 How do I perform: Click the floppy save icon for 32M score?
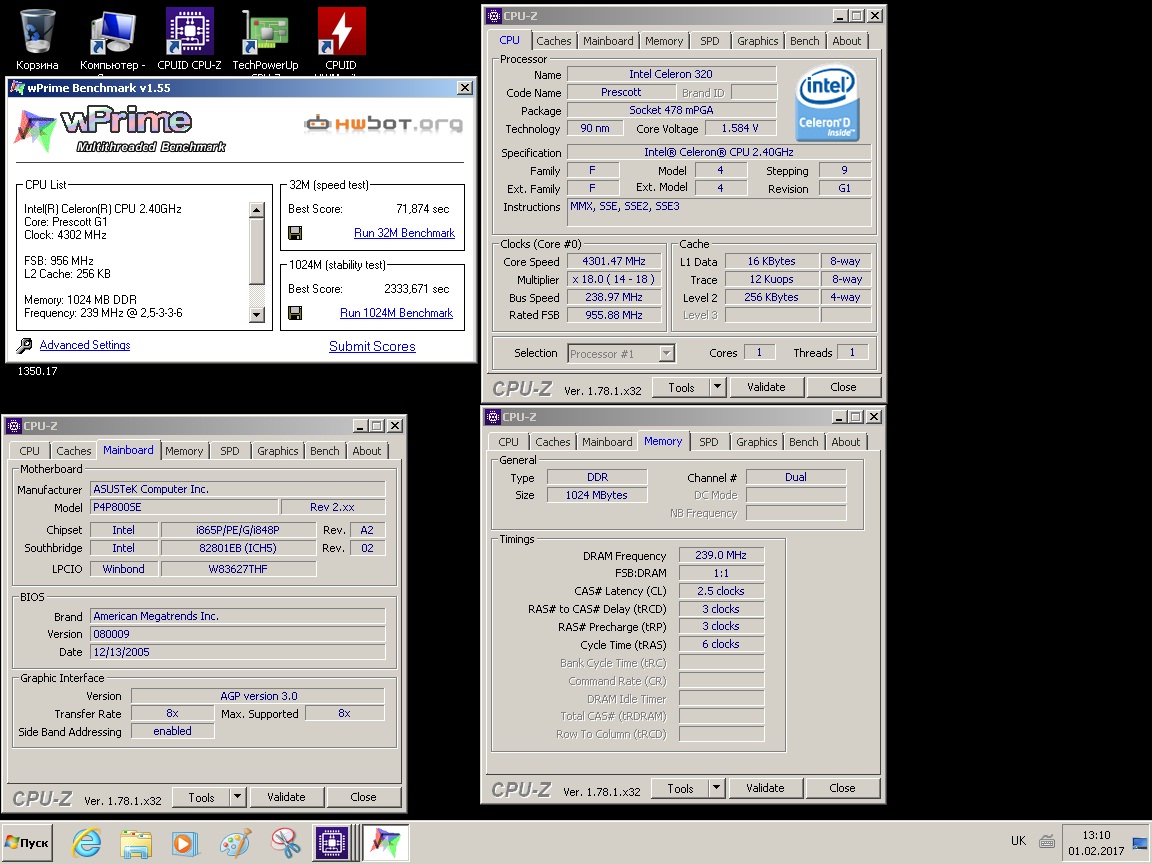pos(295,233)
